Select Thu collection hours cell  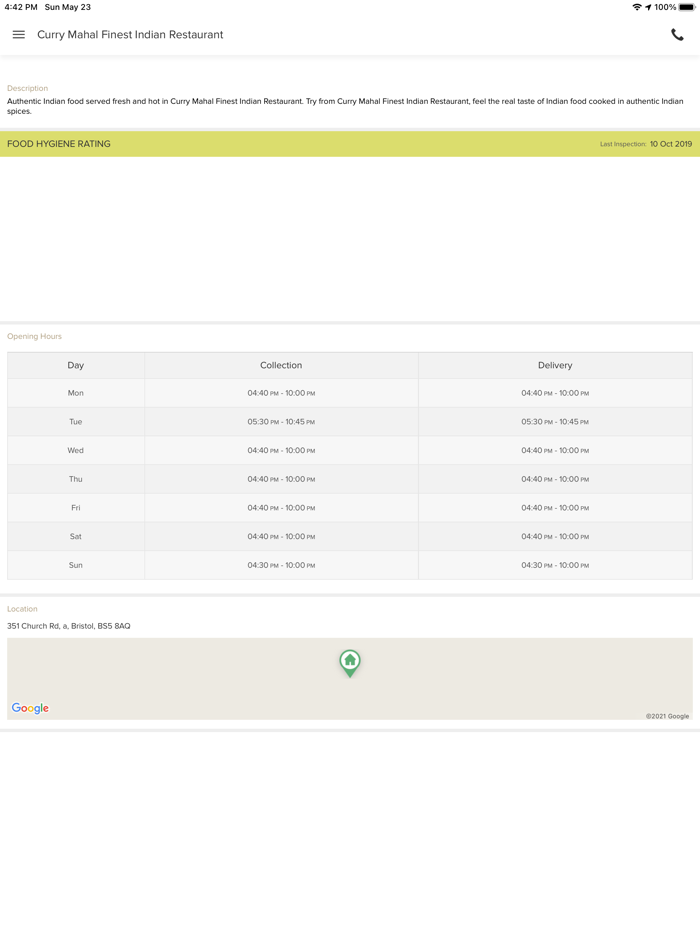pyautogui.click(x=281, y=479)
